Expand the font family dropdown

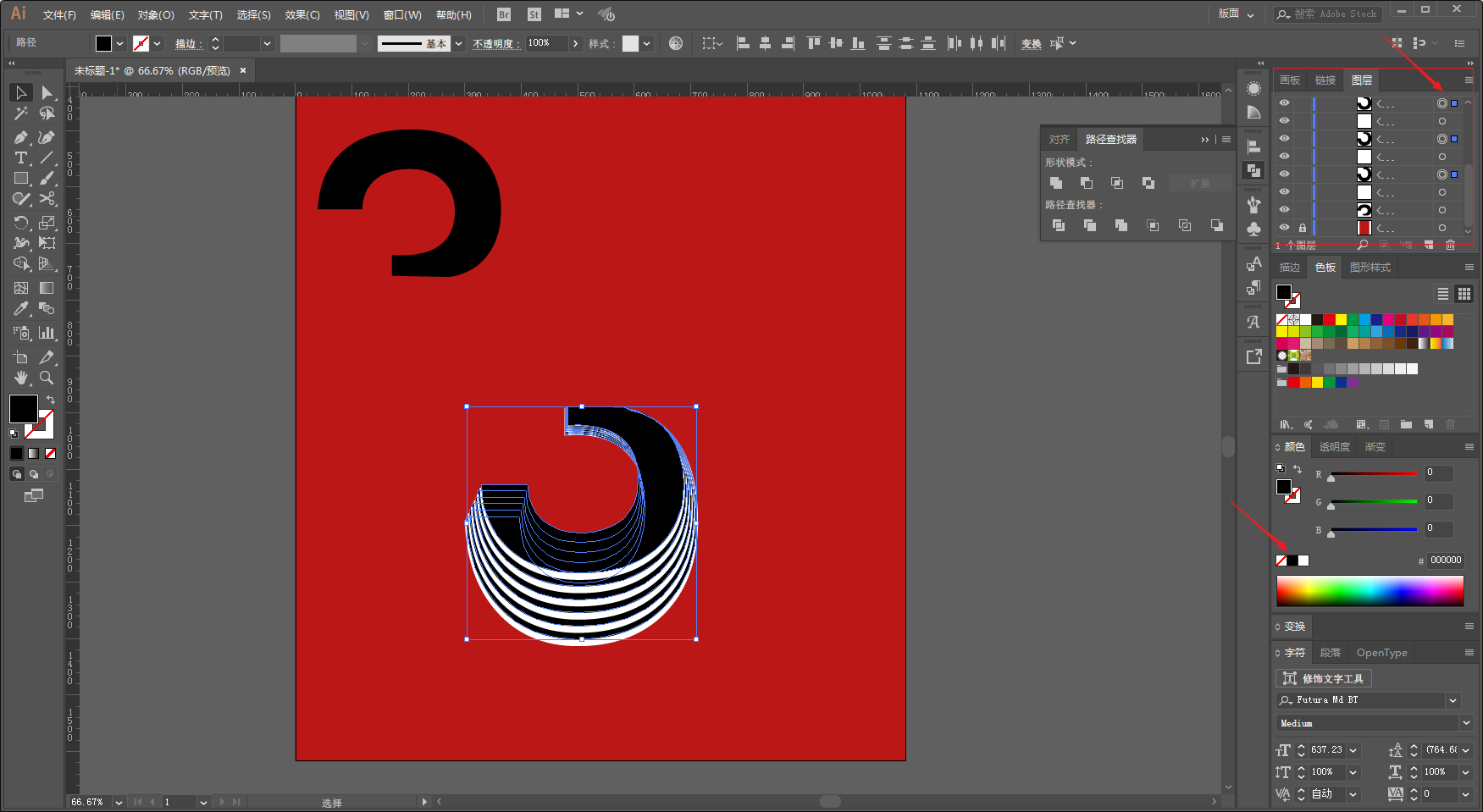point(1453,700)
